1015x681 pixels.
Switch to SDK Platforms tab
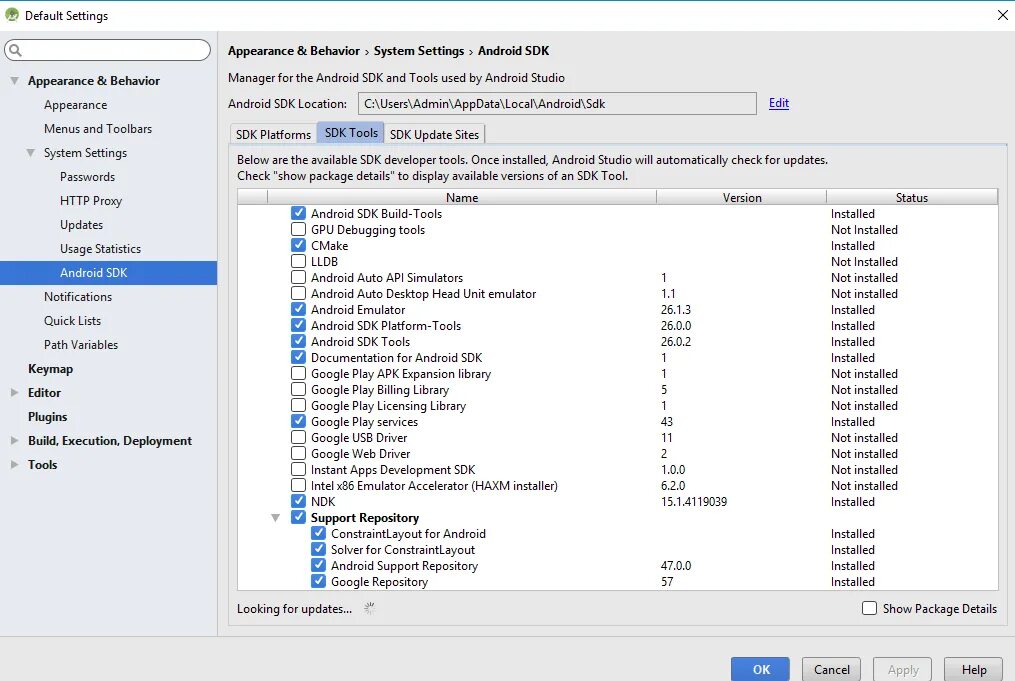(x=273, y=134)
